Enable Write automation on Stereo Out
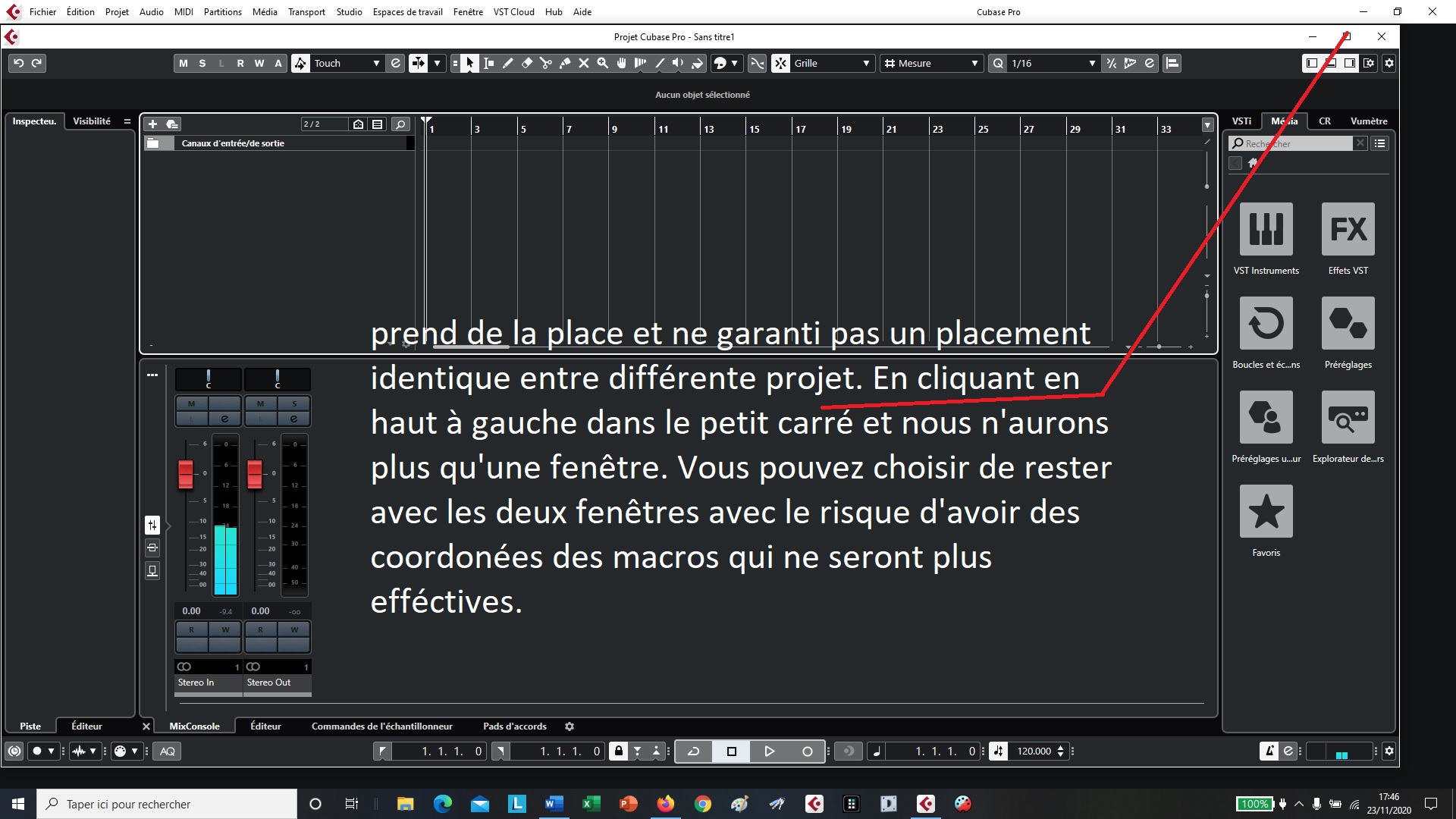1456x819 pixels. 293,629
